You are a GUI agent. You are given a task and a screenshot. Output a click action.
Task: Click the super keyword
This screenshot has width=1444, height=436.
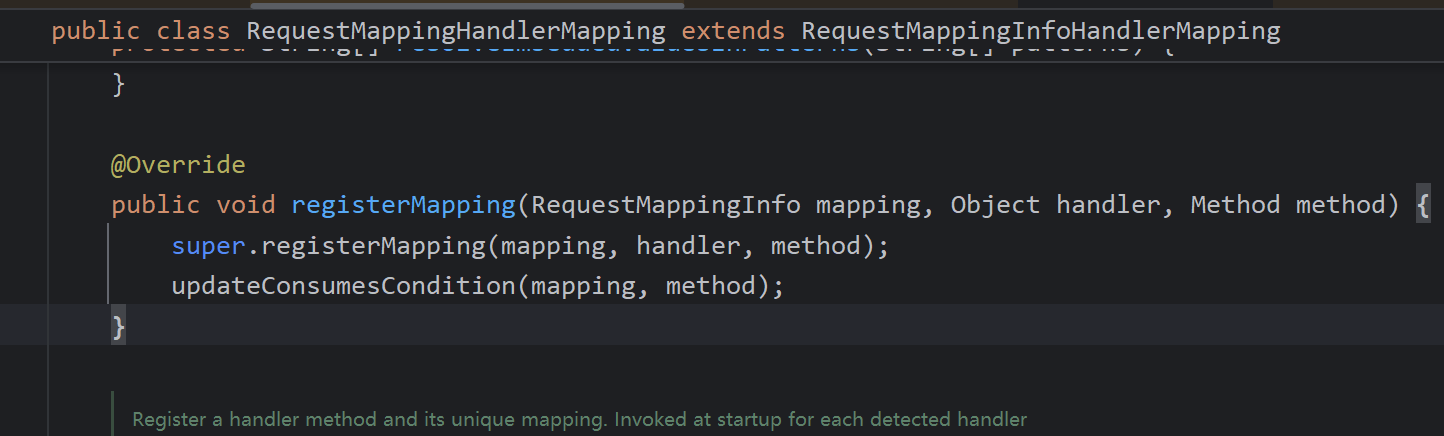pyautogui.click(x=208, y=245)
